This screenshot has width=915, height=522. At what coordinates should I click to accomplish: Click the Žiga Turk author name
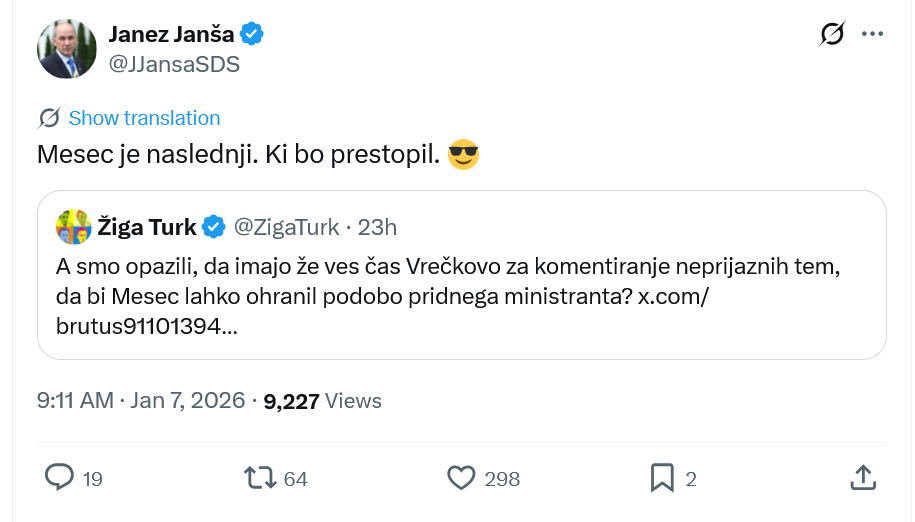coord(147,227)
